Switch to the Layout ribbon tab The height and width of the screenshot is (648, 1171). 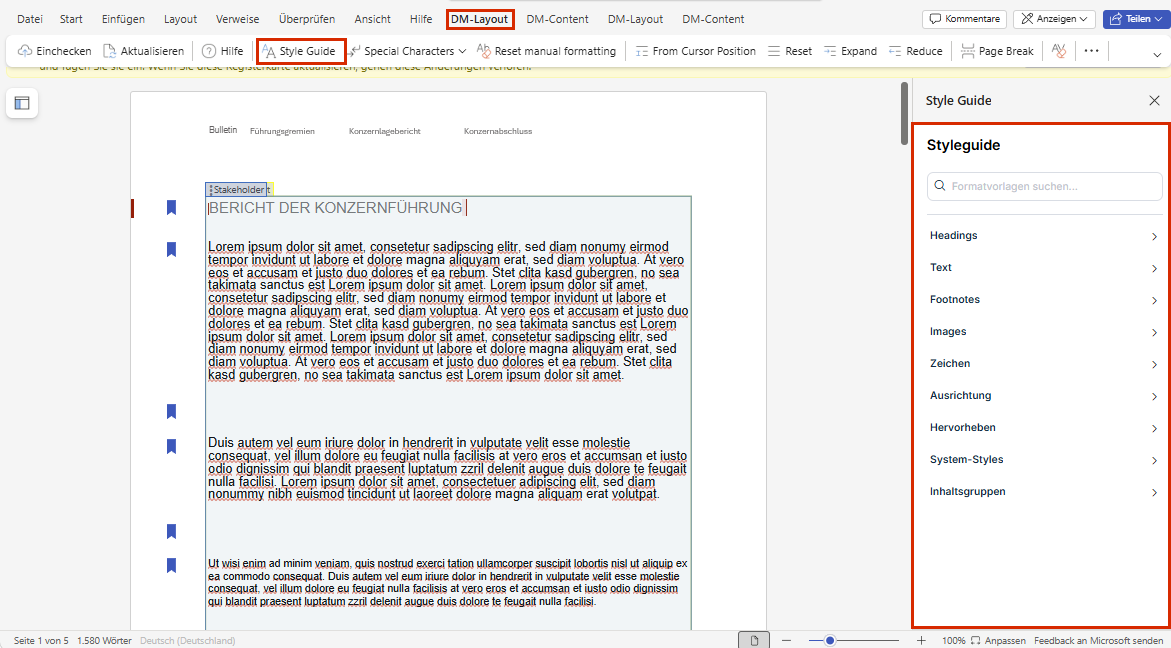point(180,19)
